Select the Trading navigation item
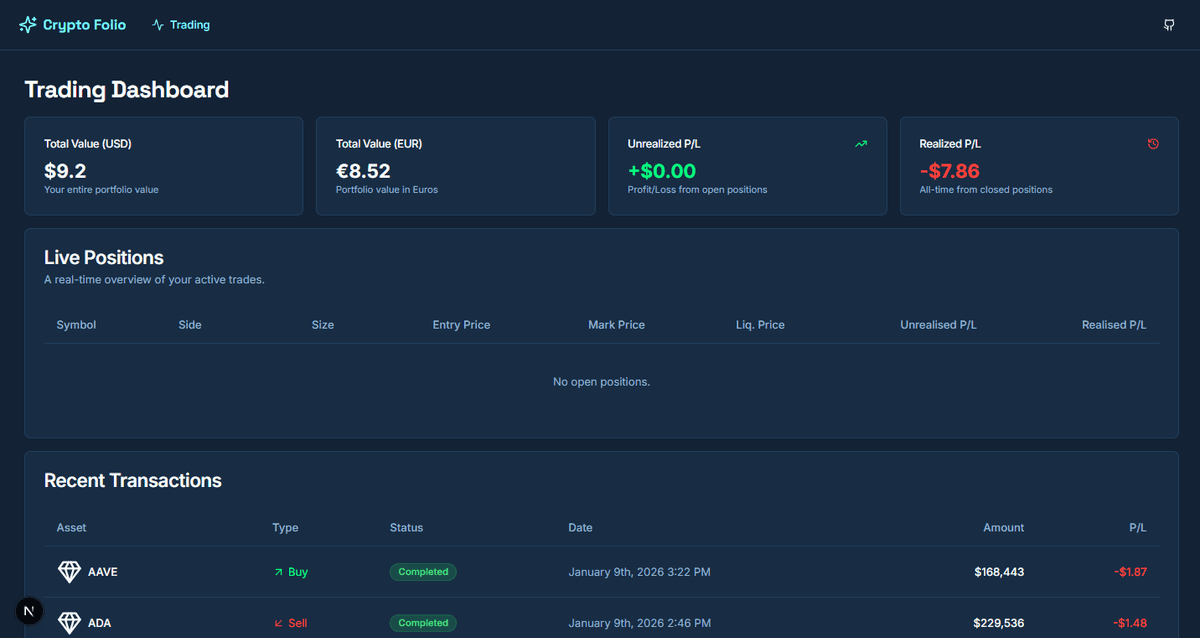 (x=180, y=24)
